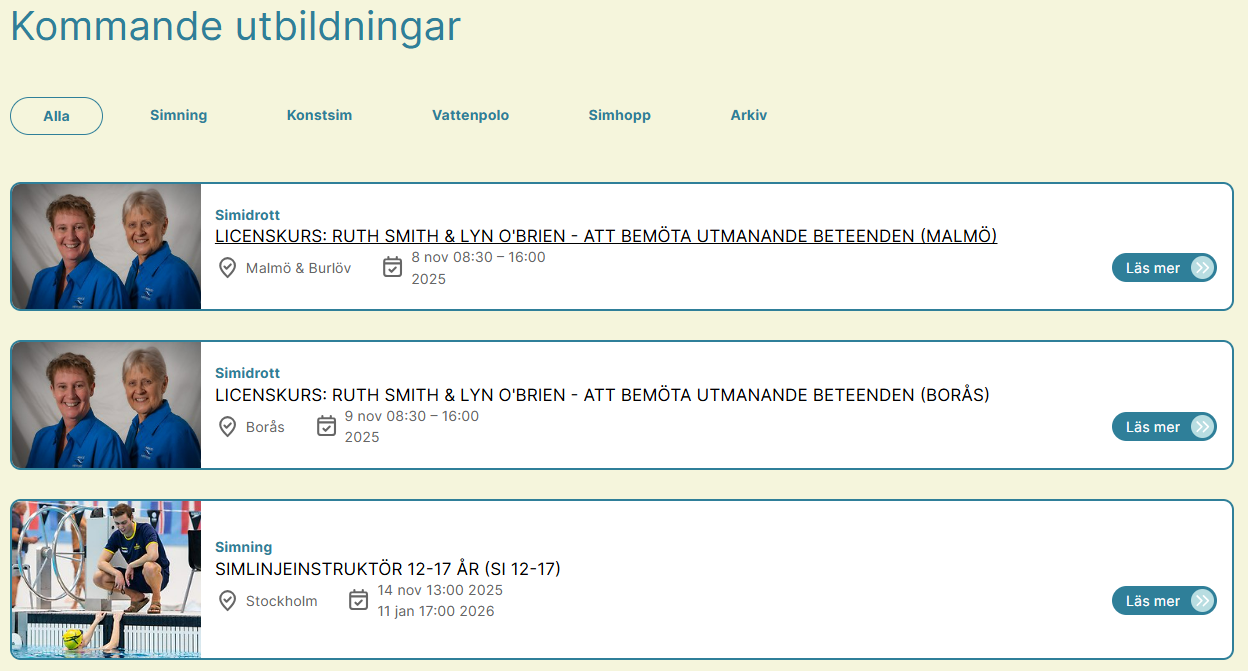Click double-arrow icon on Malmö course button

(x=1202, y=268)
